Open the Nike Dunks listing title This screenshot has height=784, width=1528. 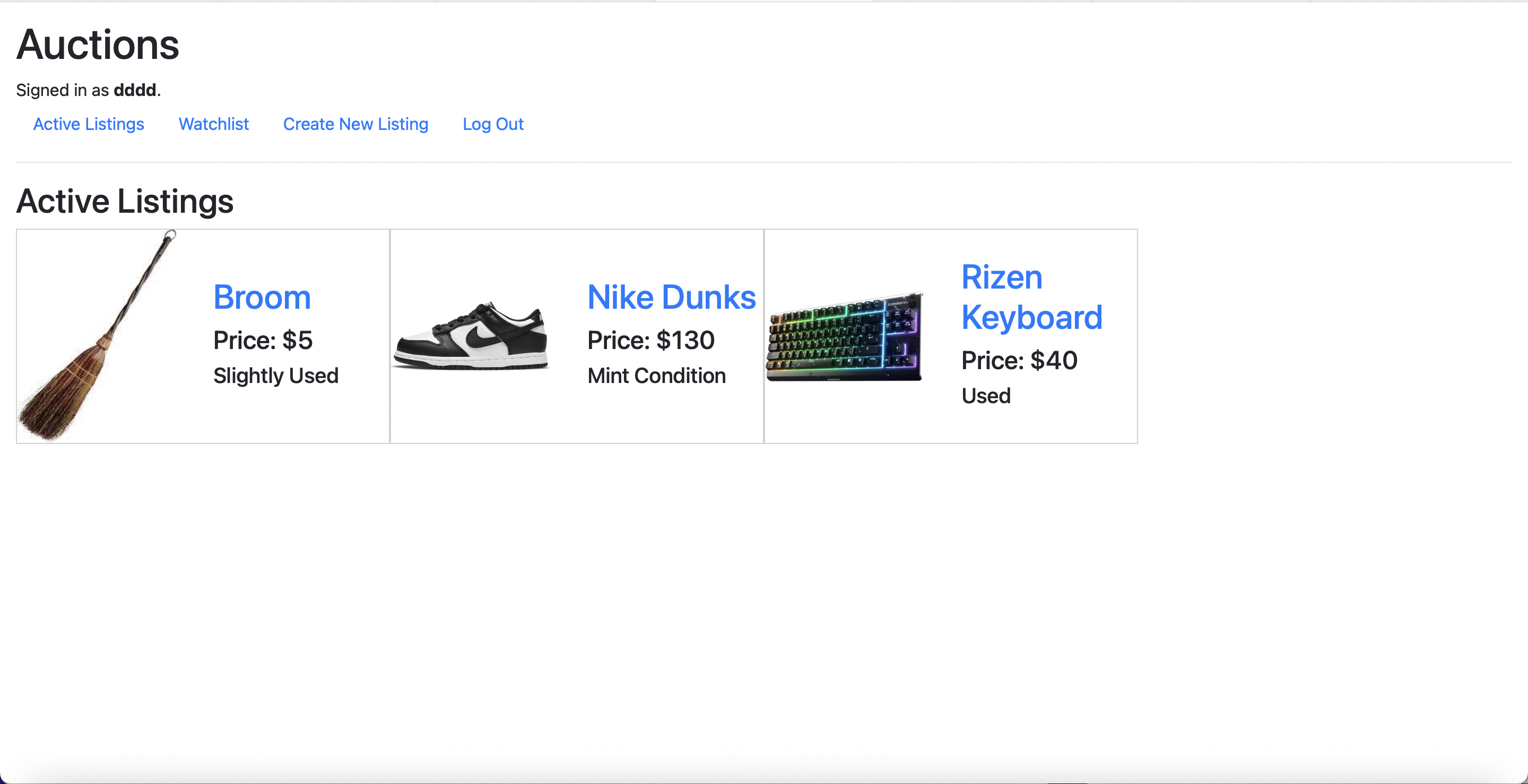672,297
